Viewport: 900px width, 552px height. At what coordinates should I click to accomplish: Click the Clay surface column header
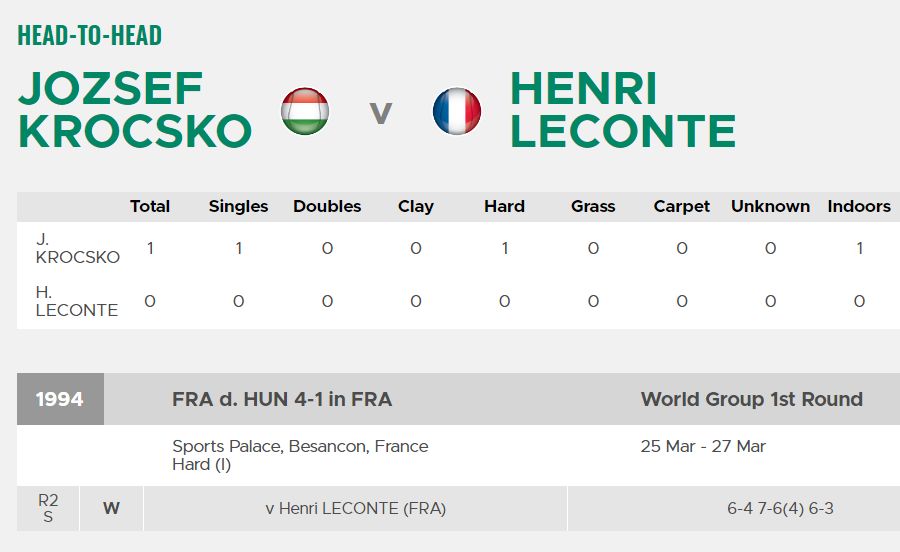[x=416, y=207]
